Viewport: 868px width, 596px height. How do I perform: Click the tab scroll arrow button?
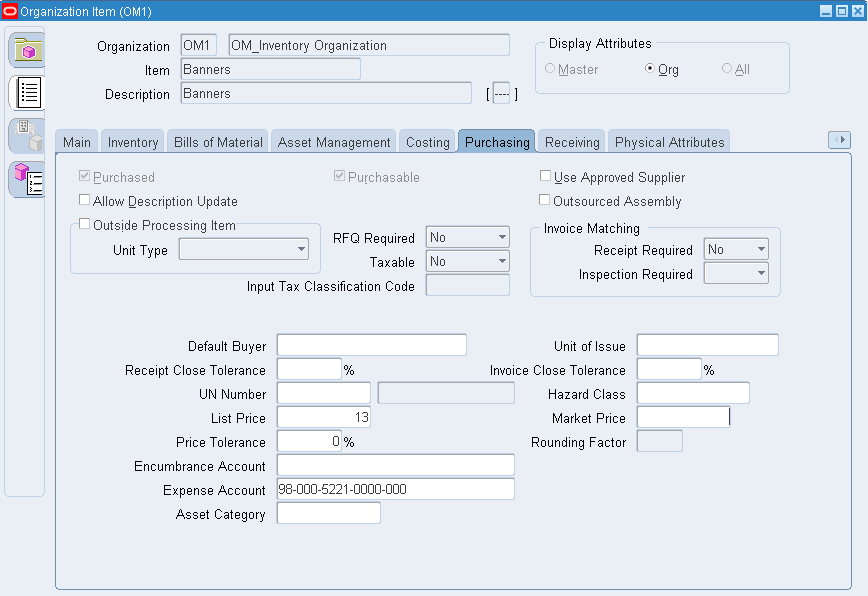[x=839, y=140]
